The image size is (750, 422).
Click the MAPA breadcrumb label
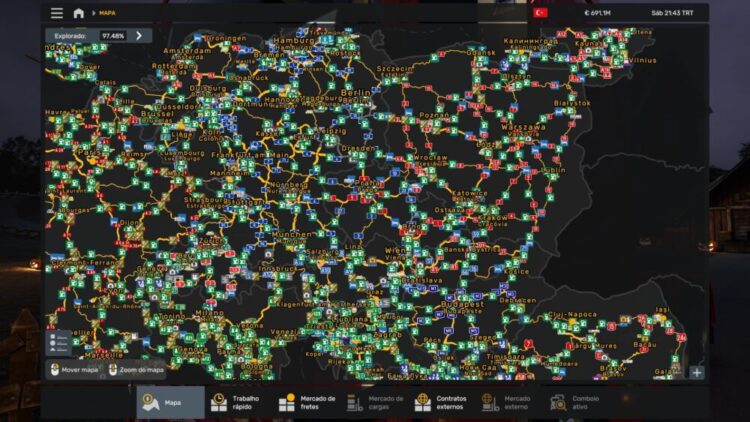(x=107, y=13)
